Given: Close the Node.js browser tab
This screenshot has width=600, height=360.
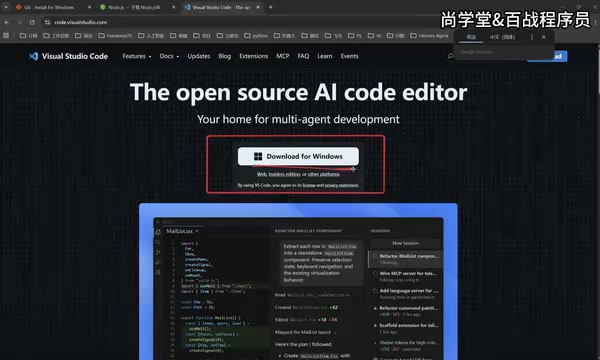Looking at the screenshot, I should point(173,7).
